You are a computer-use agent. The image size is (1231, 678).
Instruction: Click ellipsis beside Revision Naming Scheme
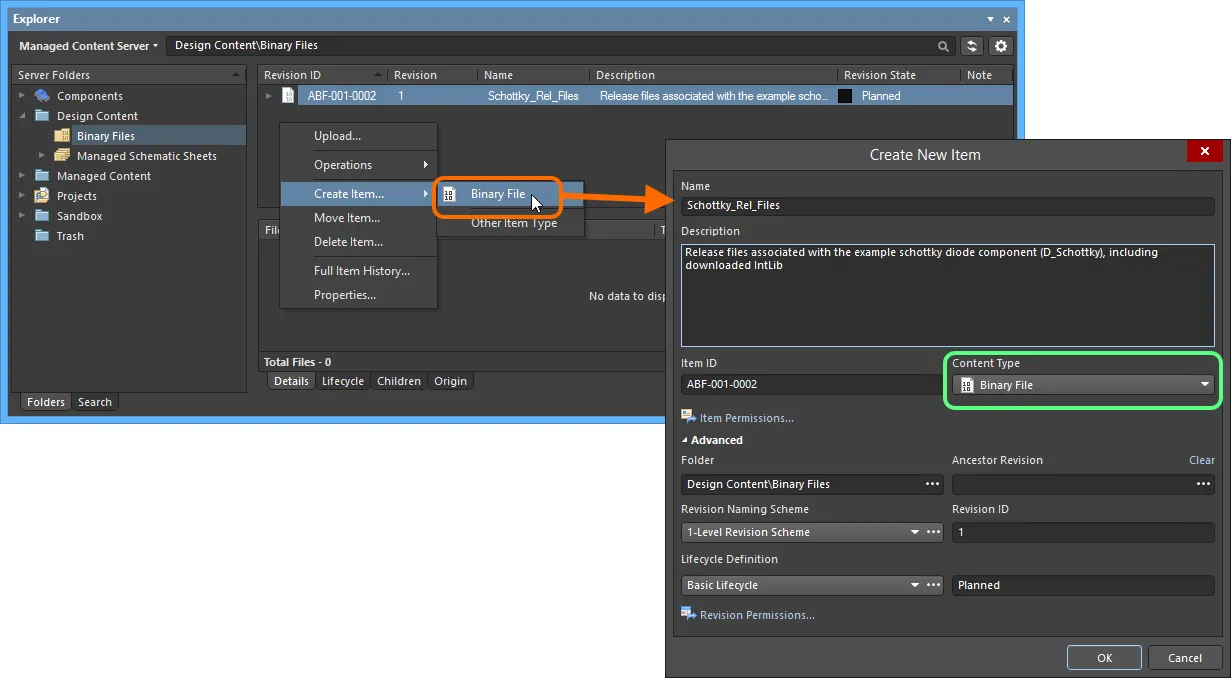(933, 533)
